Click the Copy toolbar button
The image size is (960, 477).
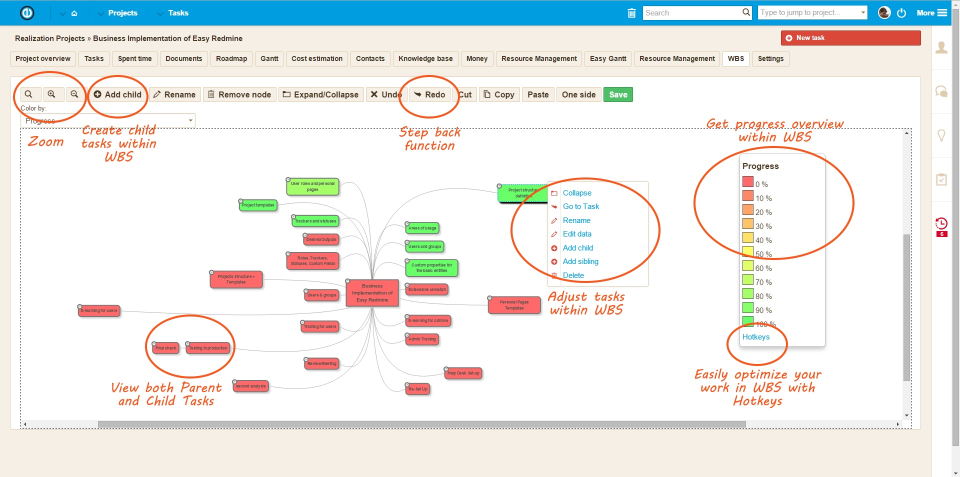click(499, 94)
